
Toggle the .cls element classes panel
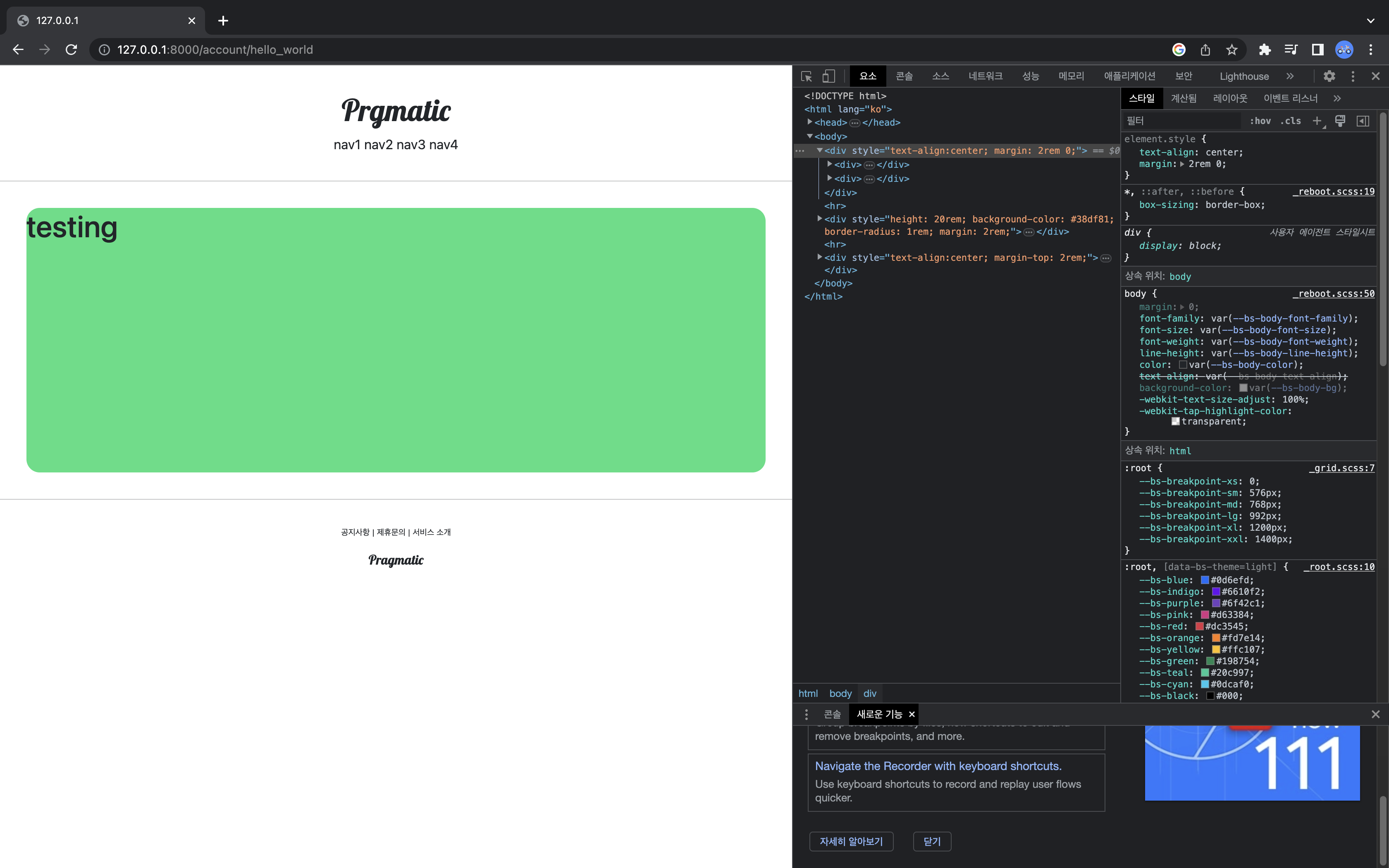click(1290, 121)
